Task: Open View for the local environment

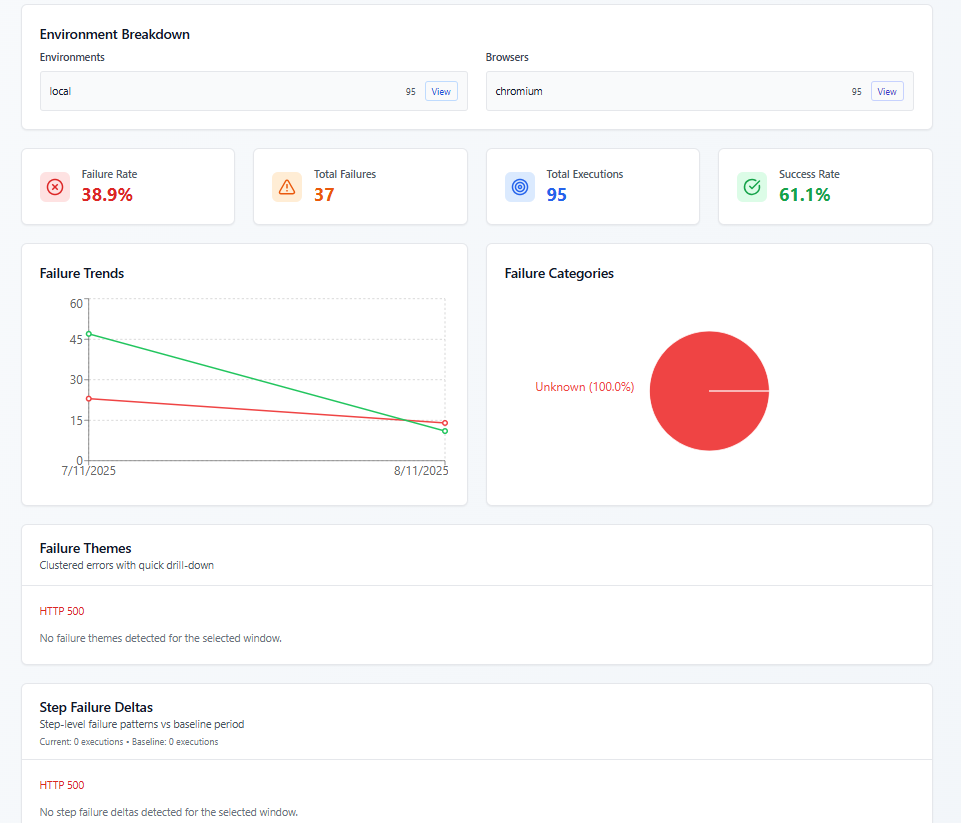Action: (x=441, y=91)
